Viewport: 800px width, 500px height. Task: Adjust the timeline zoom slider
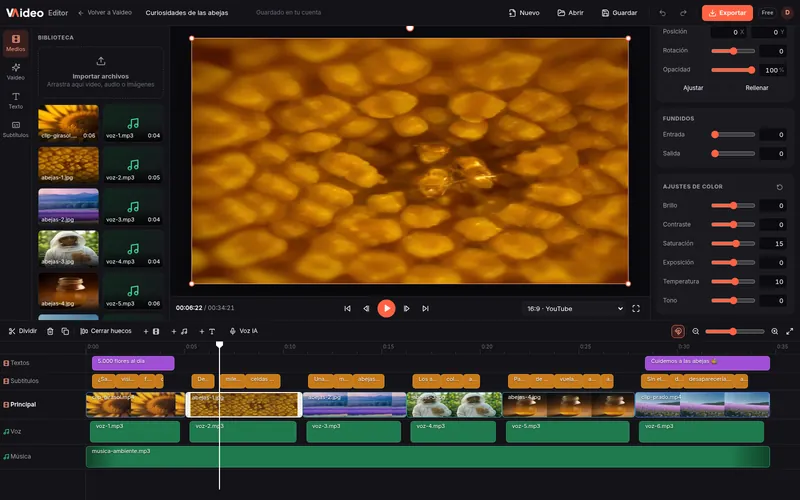[x=735, y=332]
